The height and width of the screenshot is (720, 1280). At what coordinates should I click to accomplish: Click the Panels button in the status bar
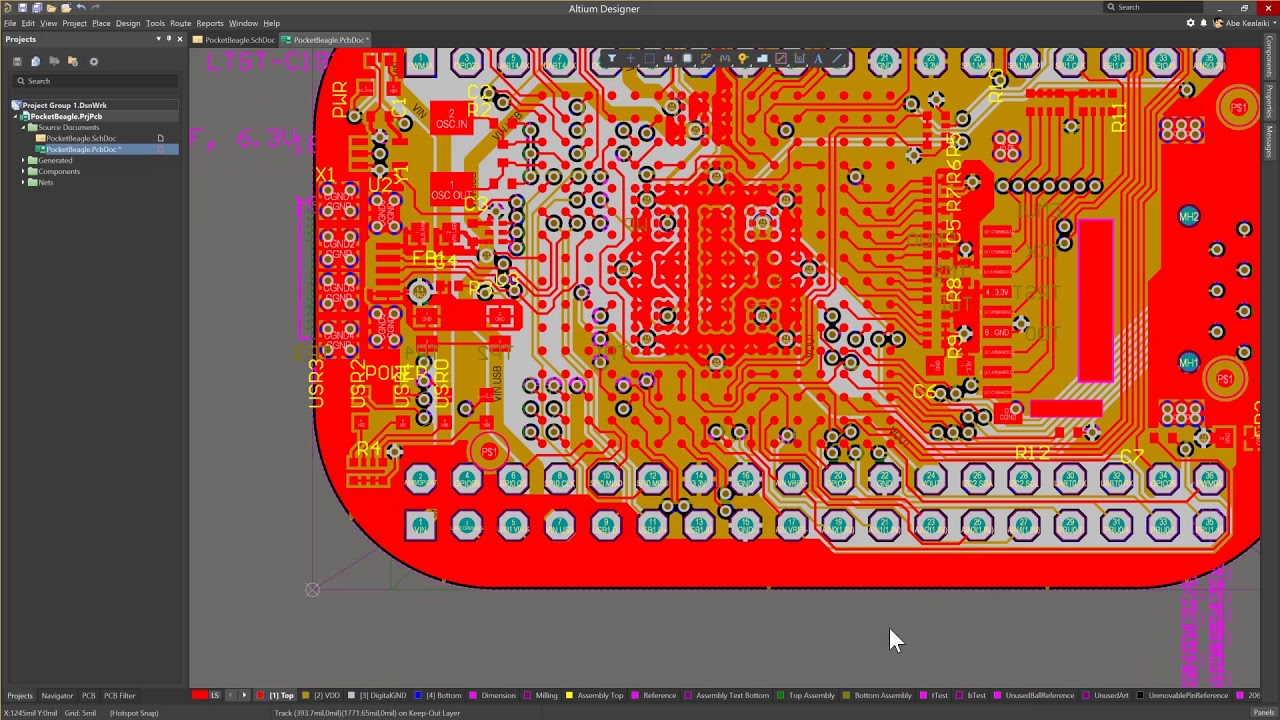pyautogui.click(x=1264, y=713)
